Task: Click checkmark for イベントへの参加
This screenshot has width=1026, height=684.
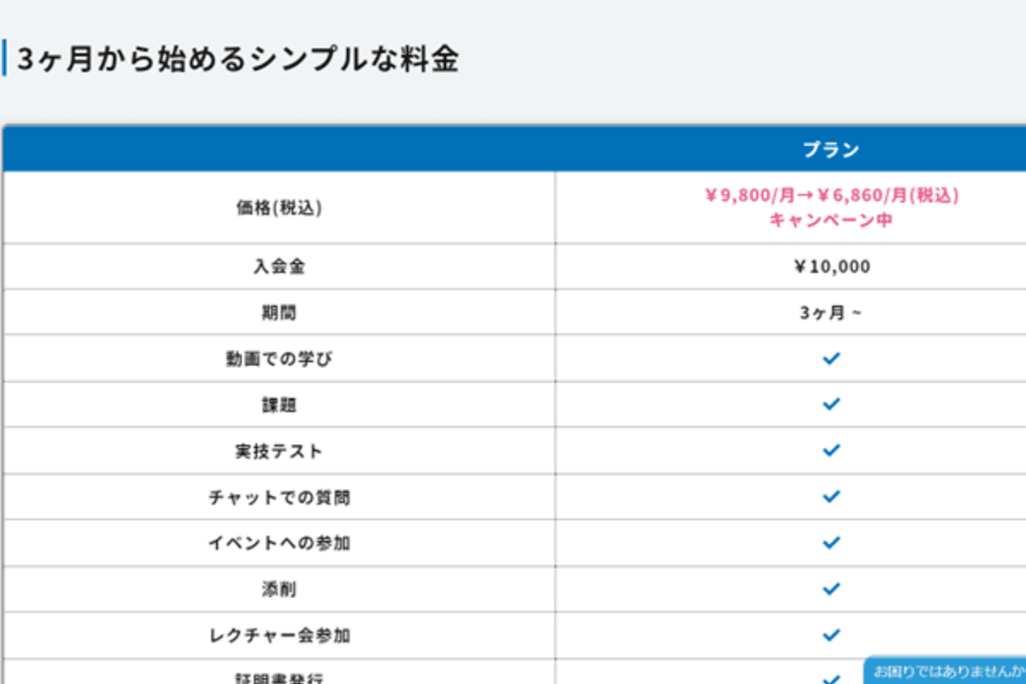Action: [x=831, y=542]
